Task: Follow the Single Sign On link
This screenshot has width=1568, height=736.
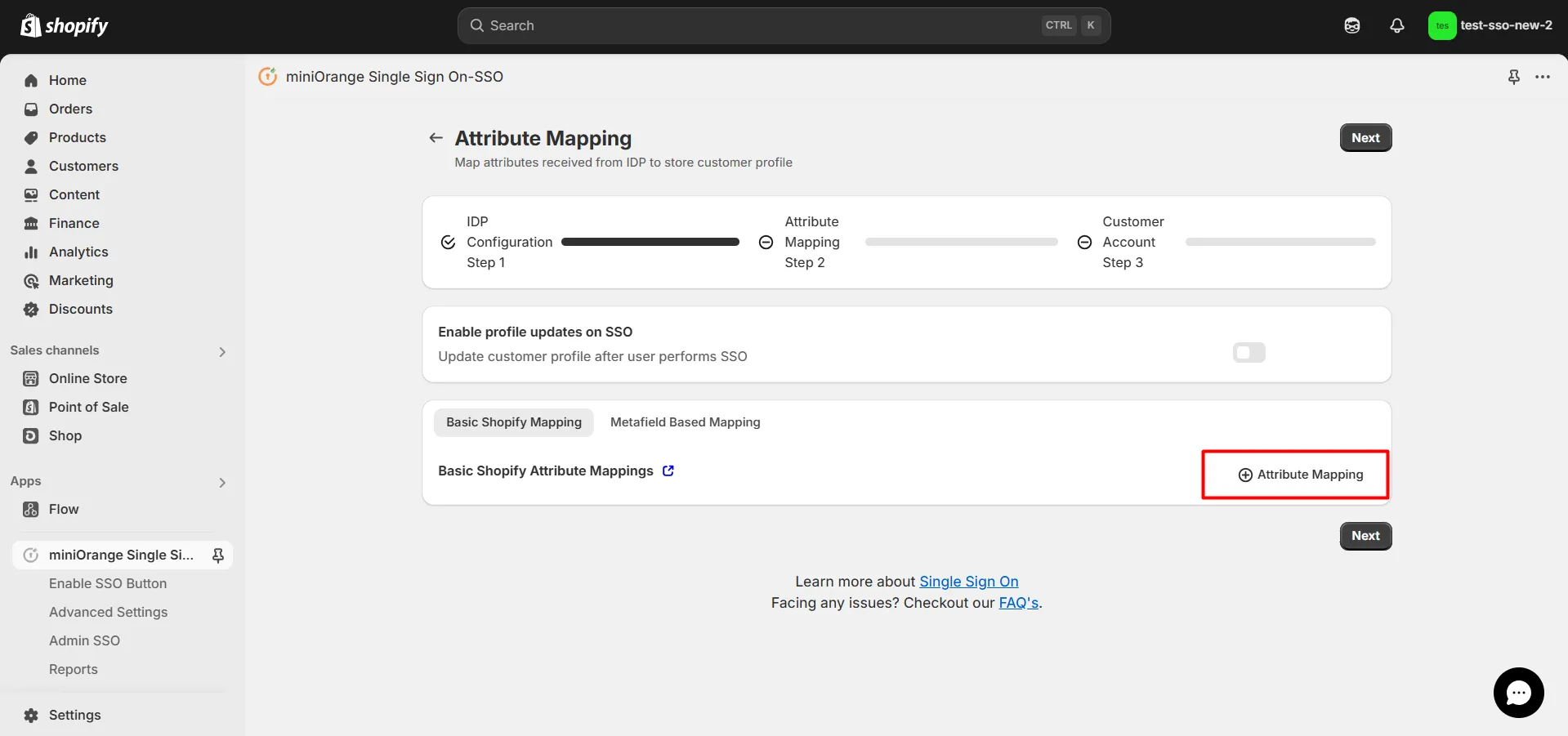Action: [x=968, y=582]
